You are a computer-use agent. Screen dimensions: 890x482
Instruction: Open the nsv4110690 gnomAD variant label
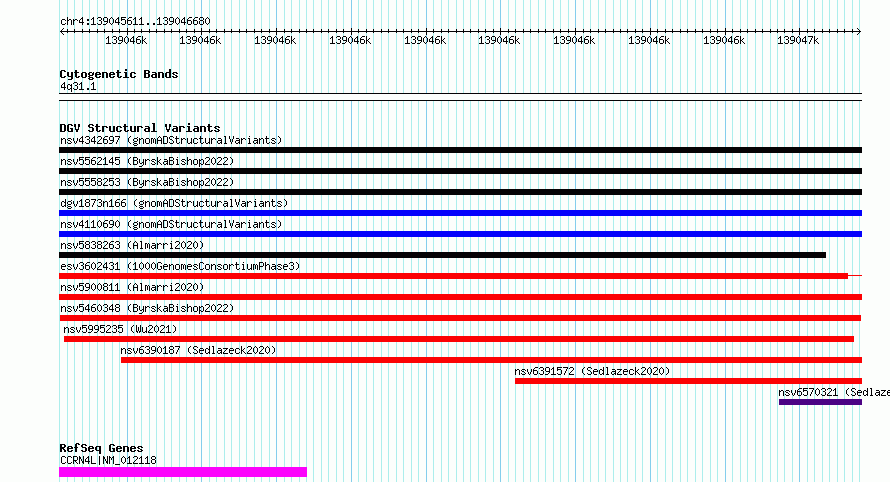171,224
